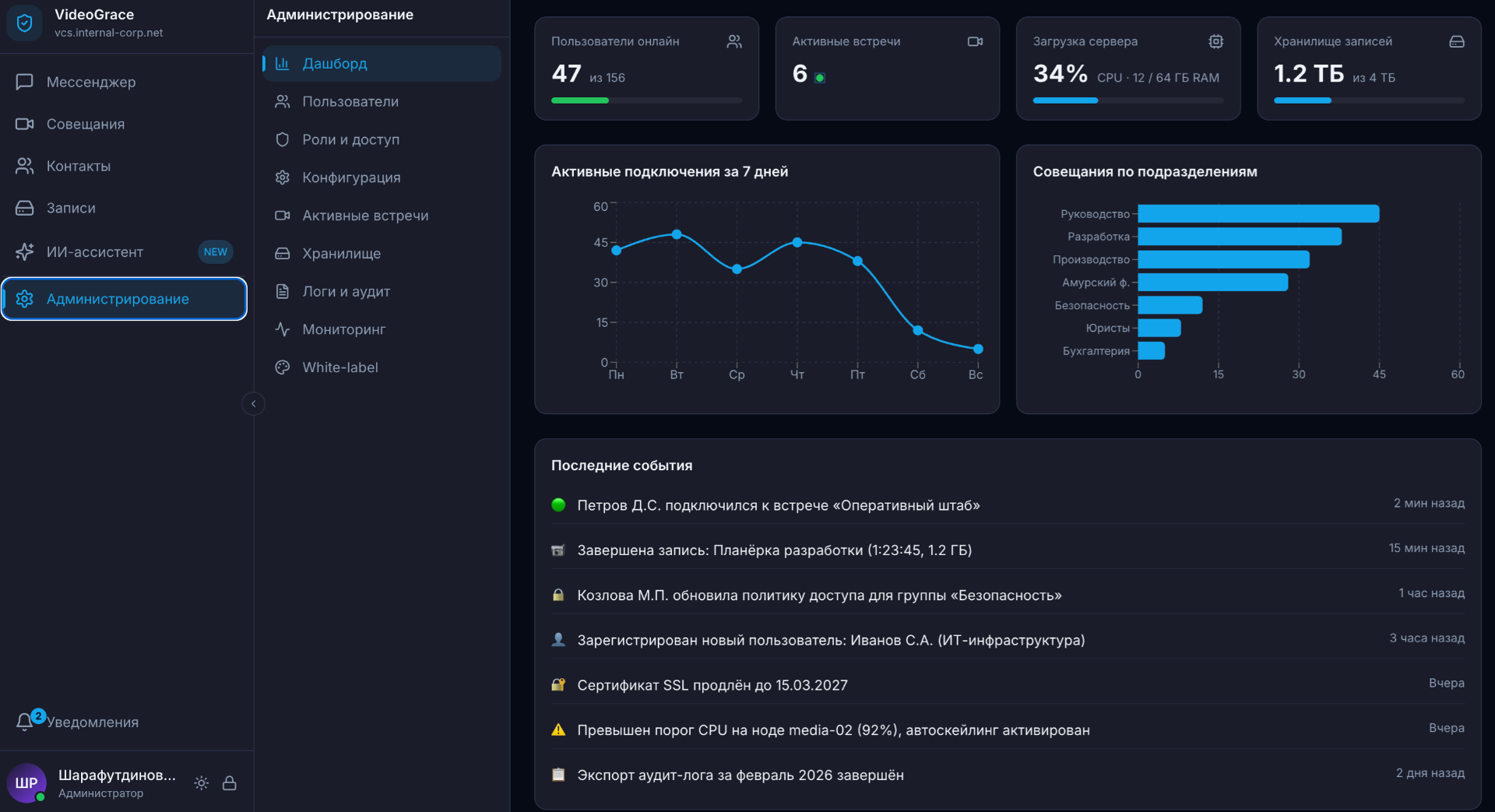Click the Шарафутдинов user name in the footer

tap(117, 775)
